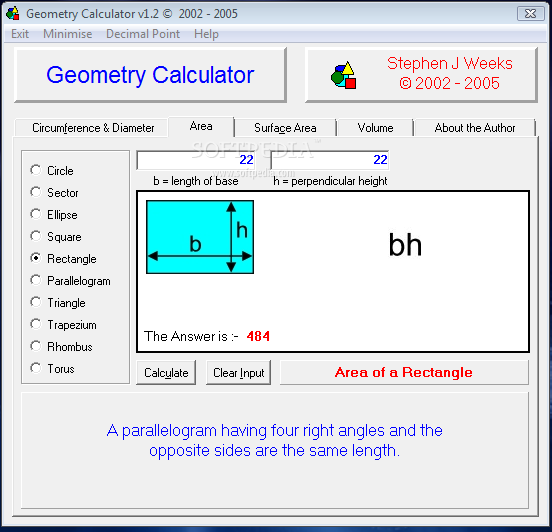
Task: Open the Exit menu
Action: tap(20, 34)
